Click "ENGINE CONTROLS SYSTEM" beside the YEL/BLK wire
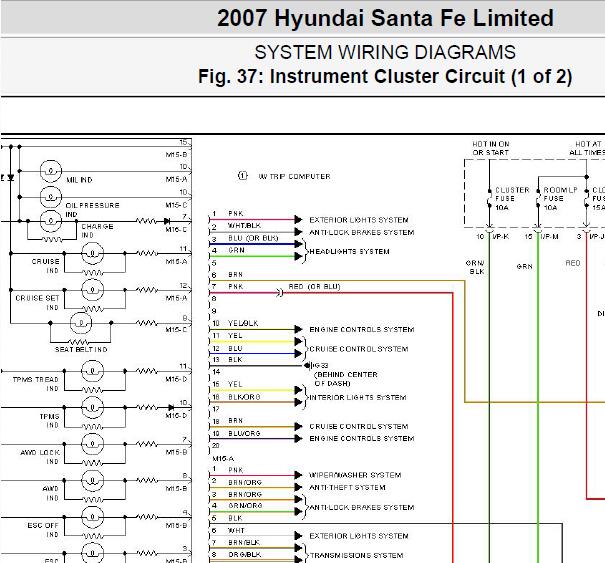 click(362, 329)
